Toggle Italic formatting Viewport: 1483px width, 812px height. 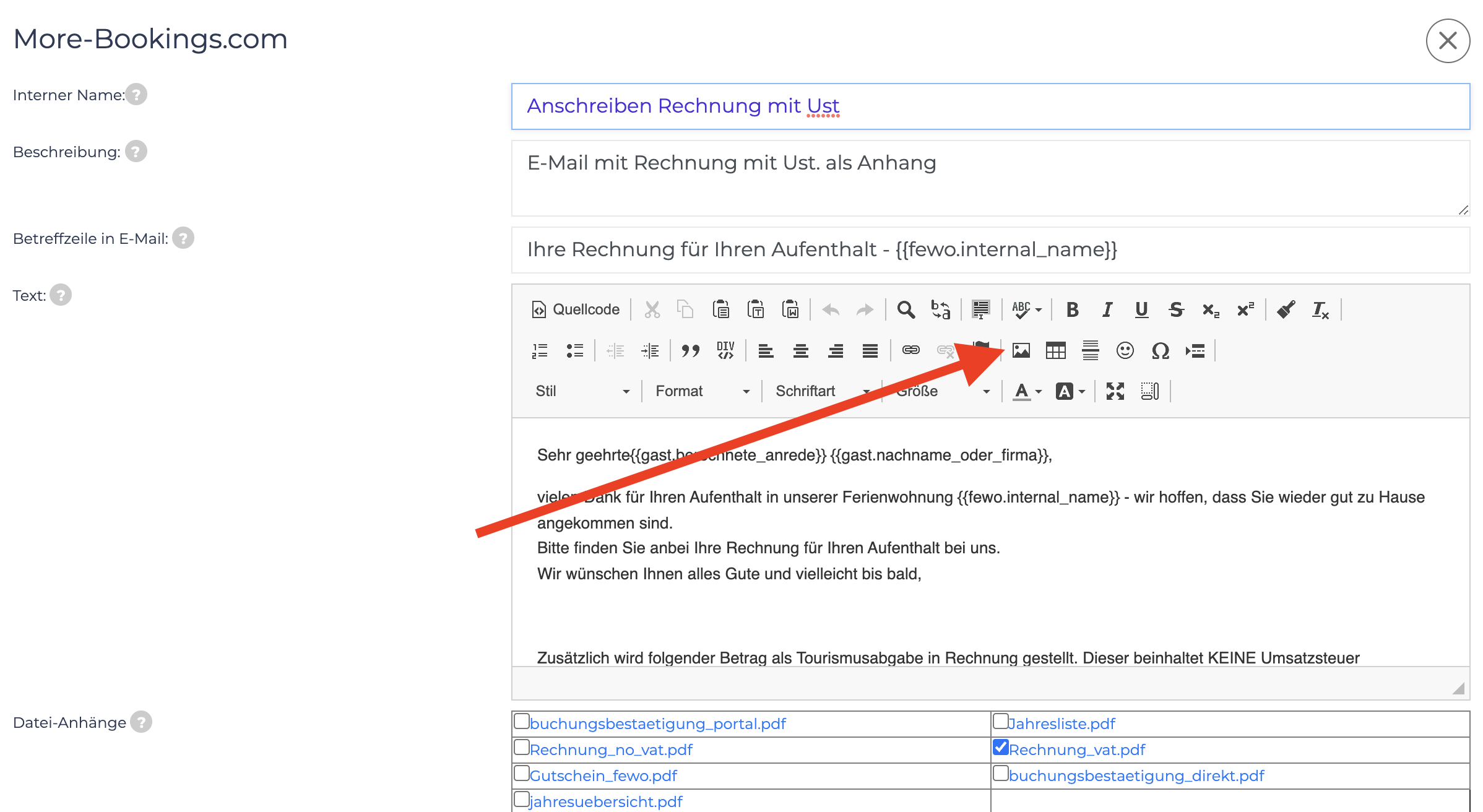[1107, 309]
